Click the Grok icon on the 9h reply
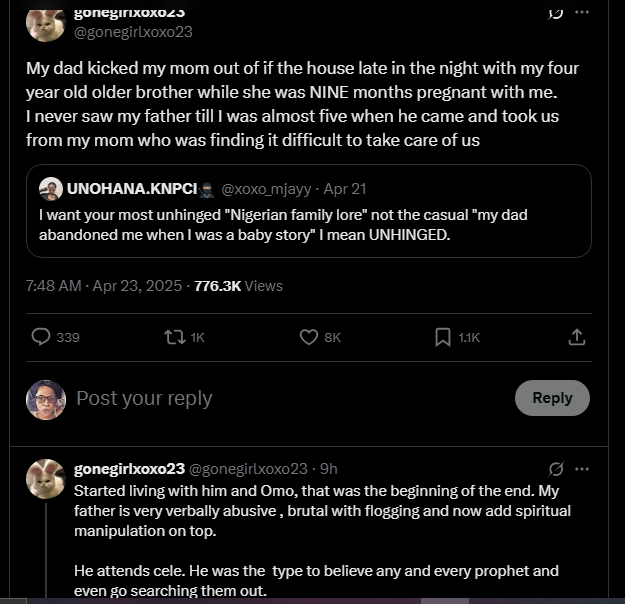625x604 pixels. 556,468
